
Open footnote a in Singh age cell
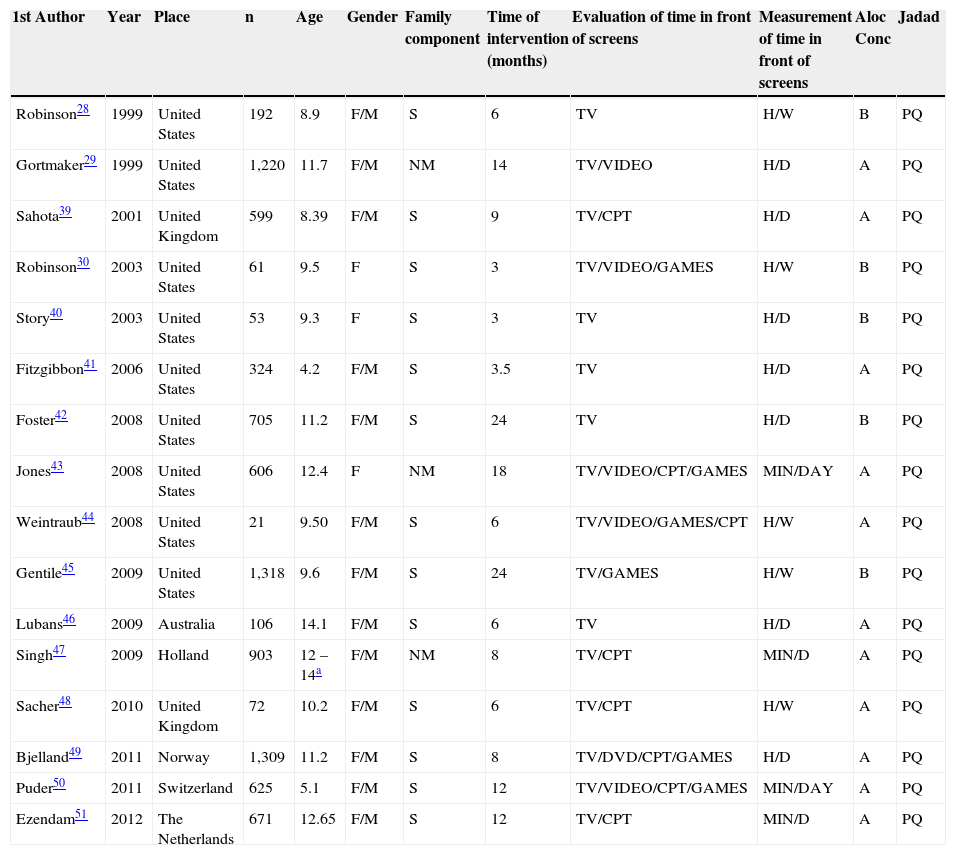tap(318, 672)
